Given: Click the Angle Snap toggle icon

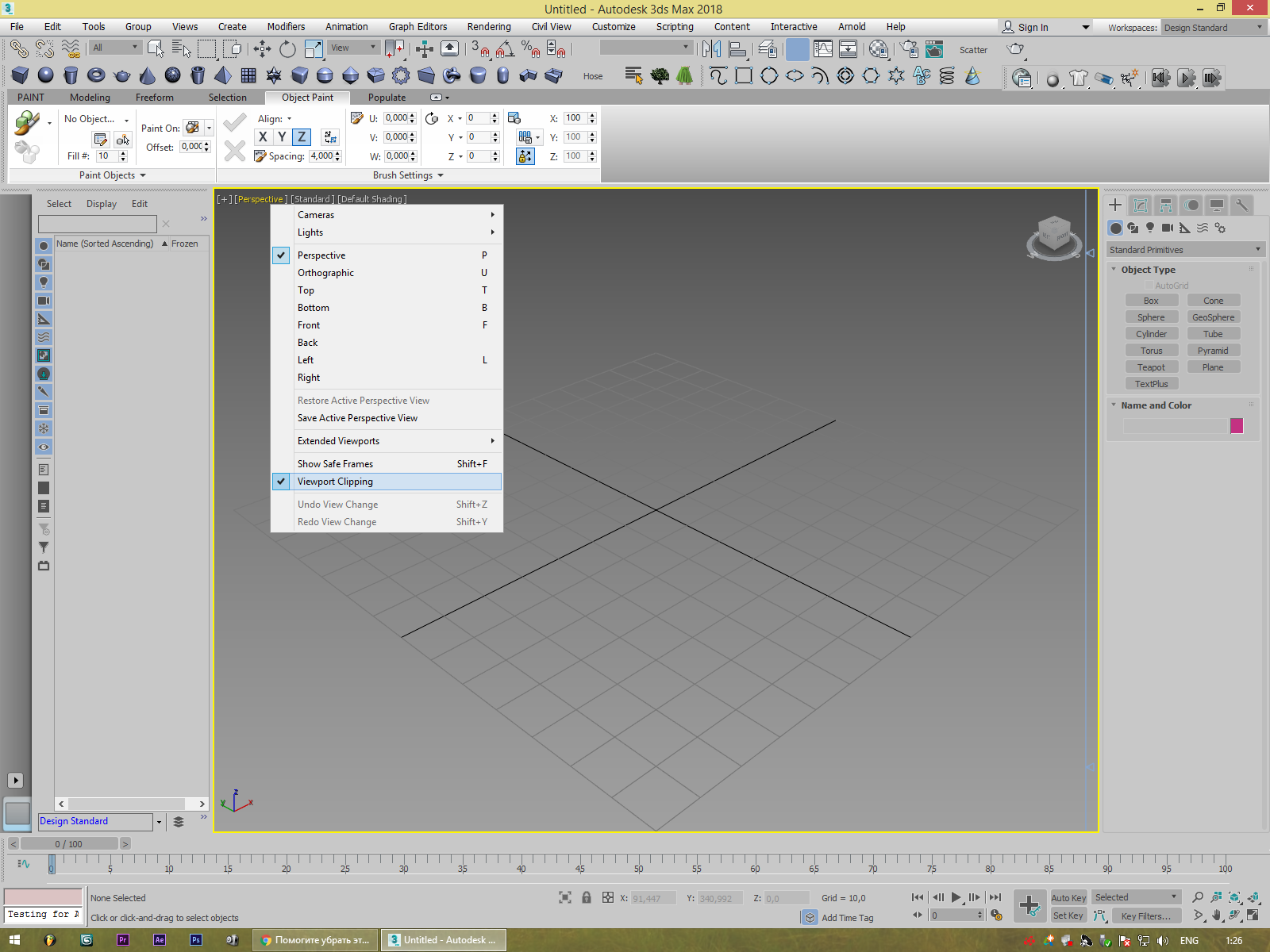Looking at the screenshot, I should (x=504, y=49).
